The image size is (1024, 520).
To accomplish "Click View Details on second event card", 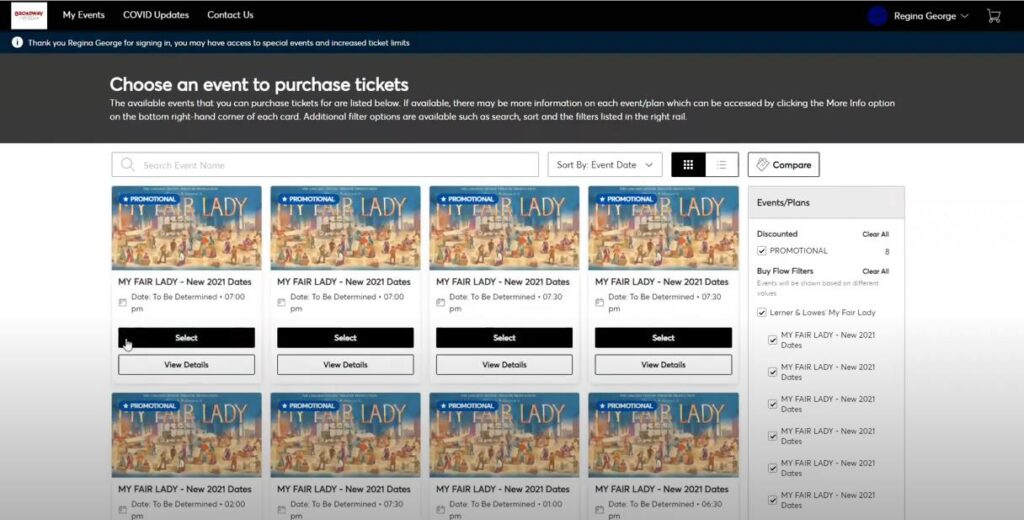I will [x=345, y=365].
